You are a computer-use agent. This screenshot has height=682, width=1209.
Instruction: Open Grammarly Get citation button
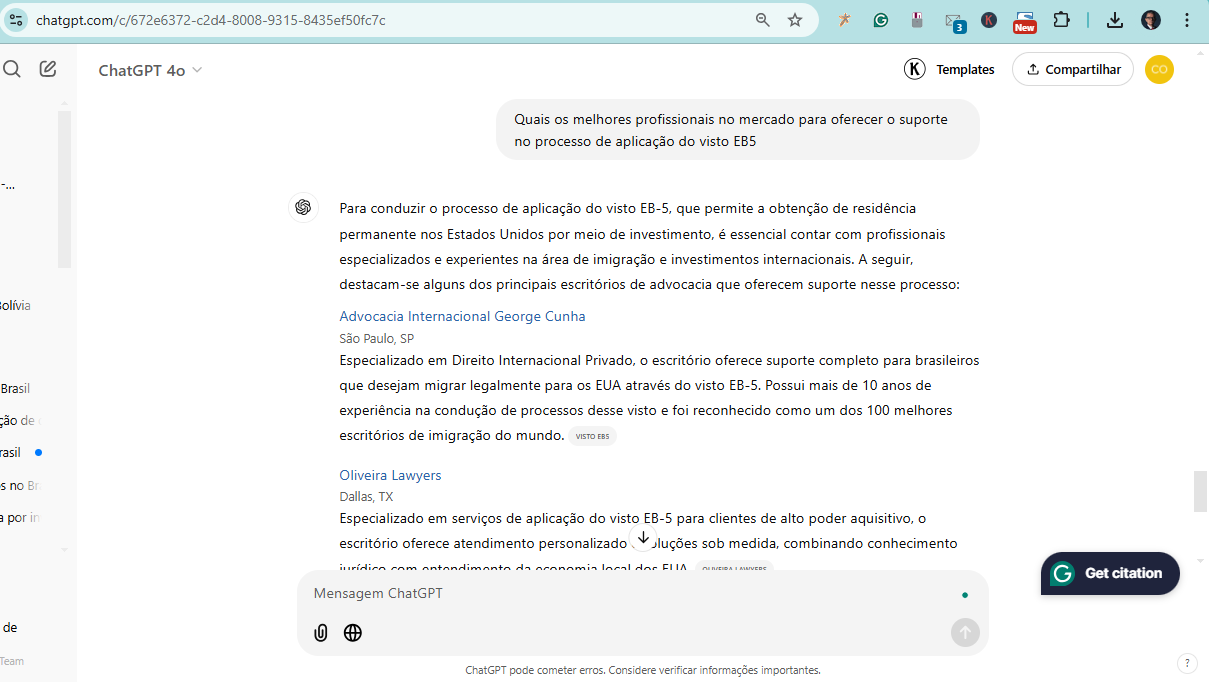(1110, 573)
